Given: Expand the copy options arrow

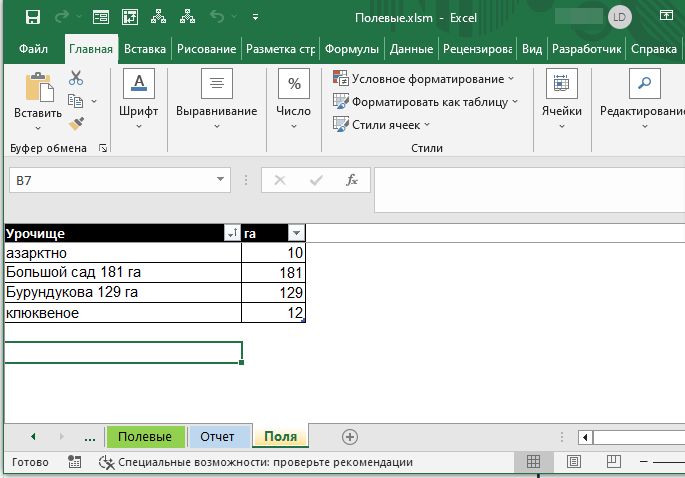Looking at the screenshot, I should (x=94, y=101).
